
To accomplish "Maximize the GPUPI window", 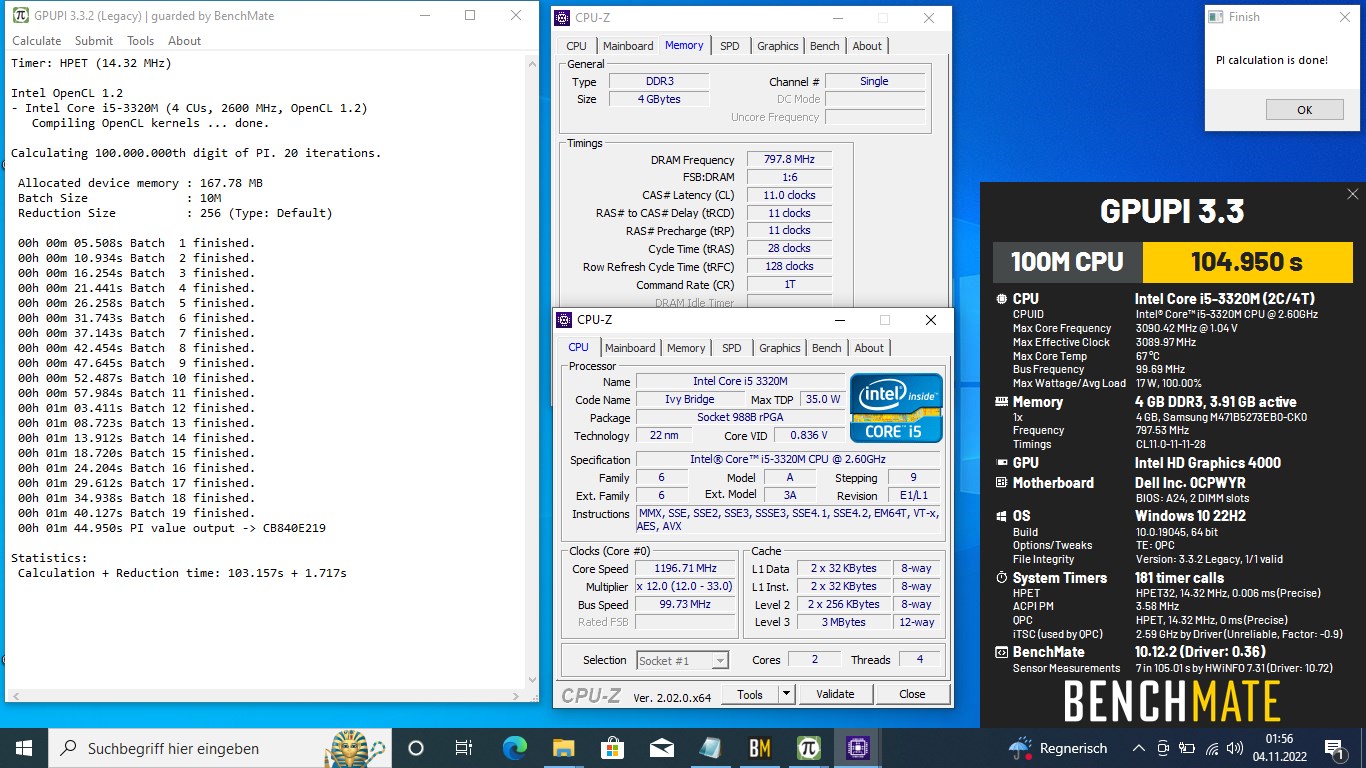I will 470,15.
